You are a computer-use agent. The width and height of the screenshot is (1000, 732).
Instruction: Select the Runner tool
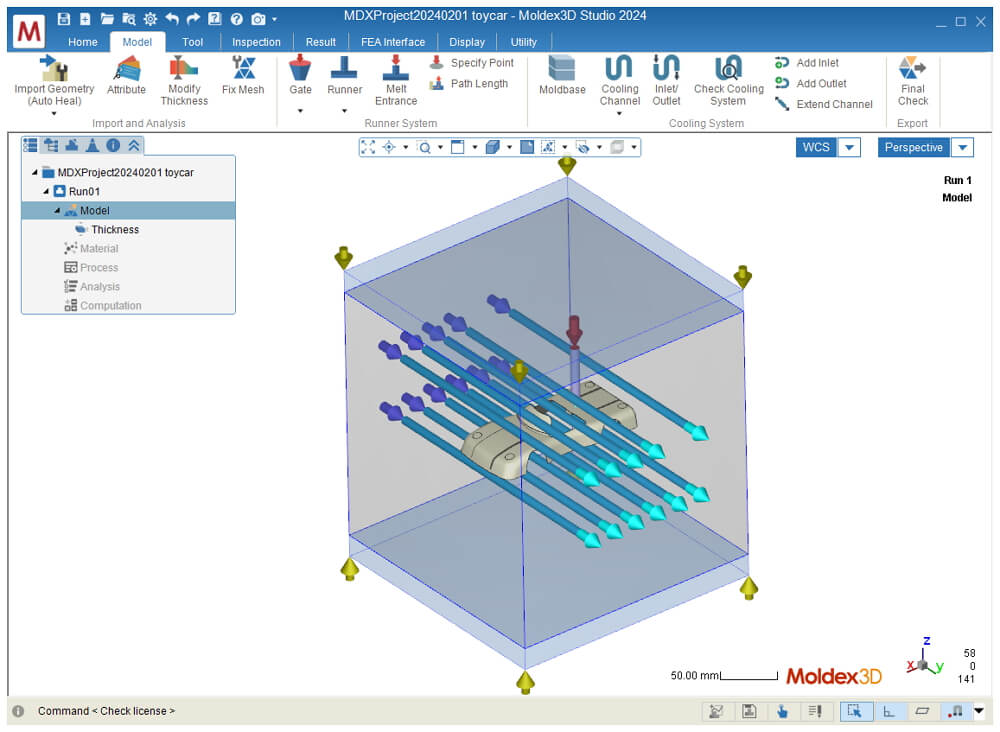(x=344, y=75)
